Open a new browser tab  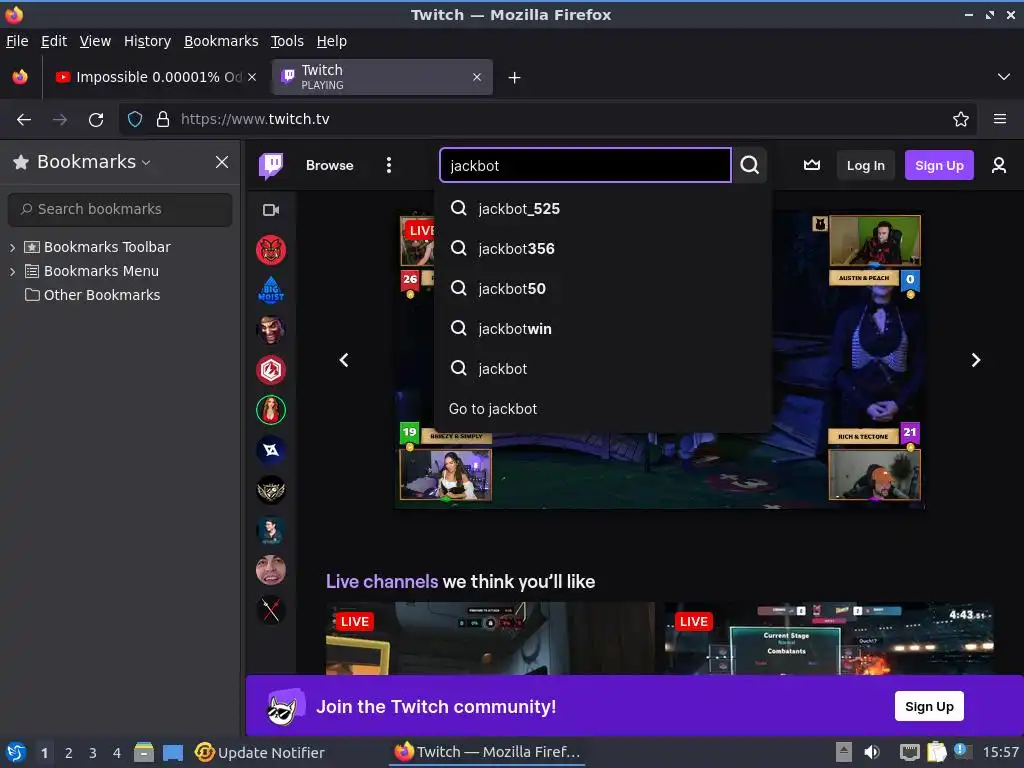514,78
